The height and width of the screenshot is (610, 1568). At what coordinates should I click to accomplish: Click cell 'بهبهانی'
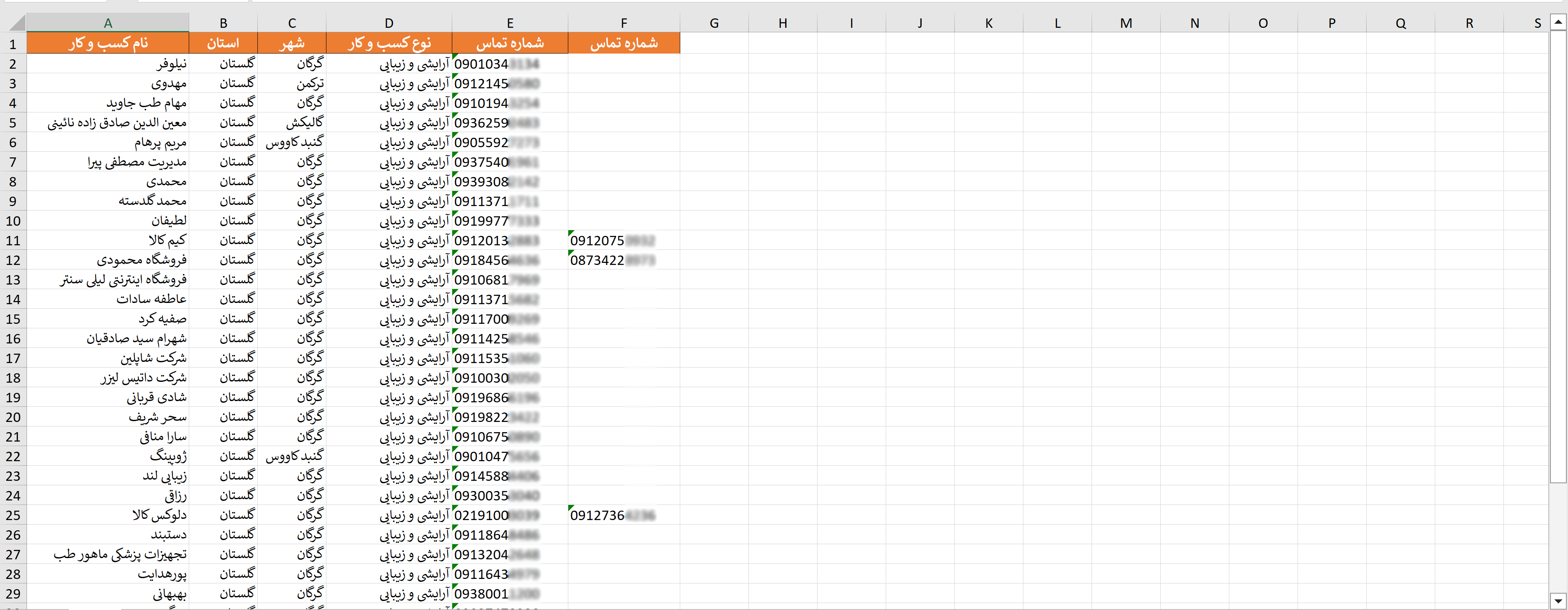click(108, 594)
